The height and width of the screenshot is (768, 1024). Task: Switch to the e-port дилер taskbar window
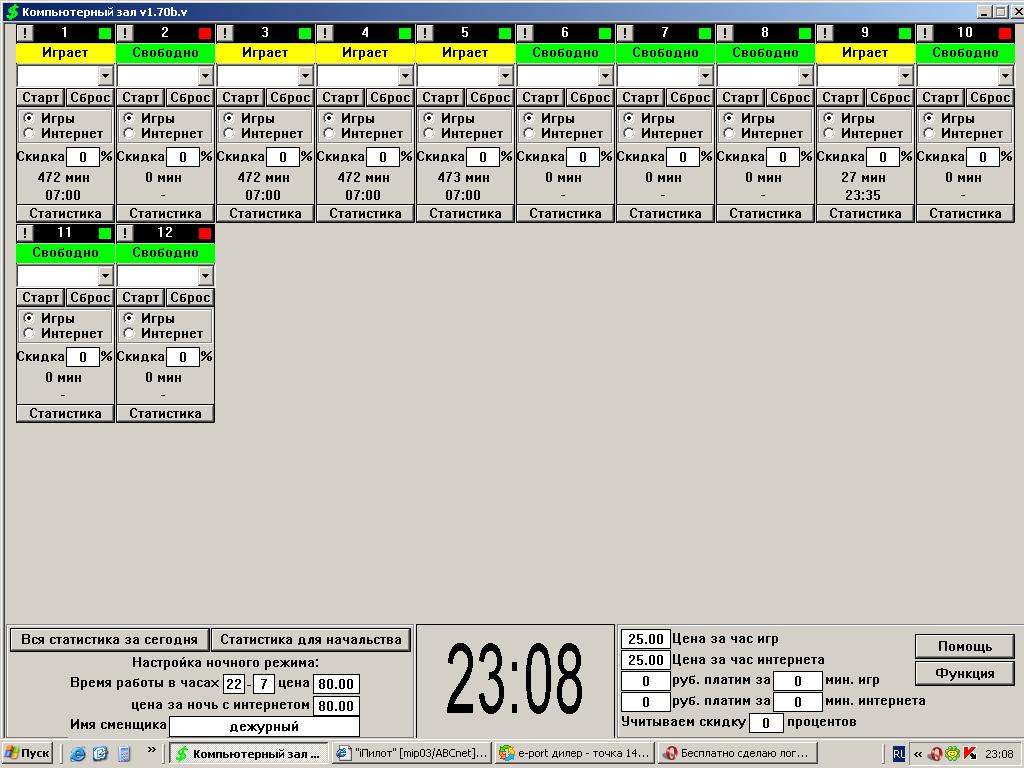coord(576,753)
